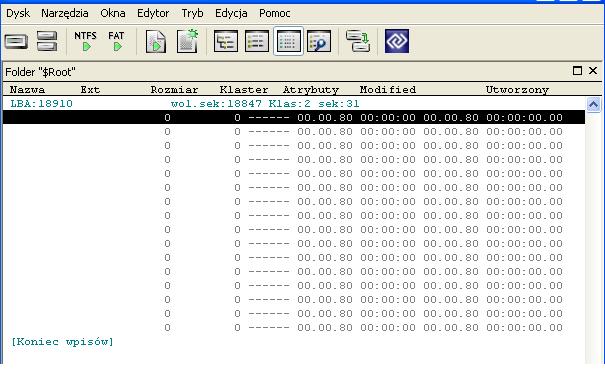Open the Okna menu
The height and width of the screenshot is (384, 605).
coord(113,14)
